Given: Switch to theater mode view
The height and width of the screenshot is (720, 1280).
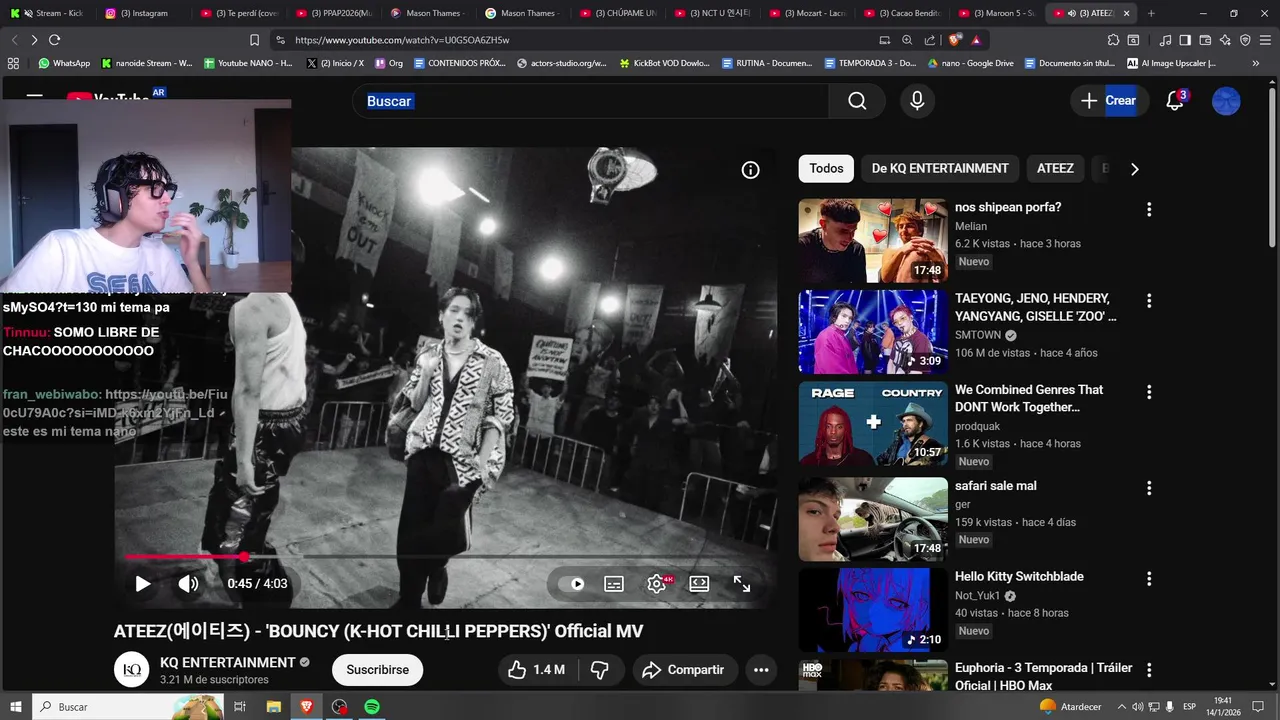Looking at the screenshot, I should tap(699, 584).
